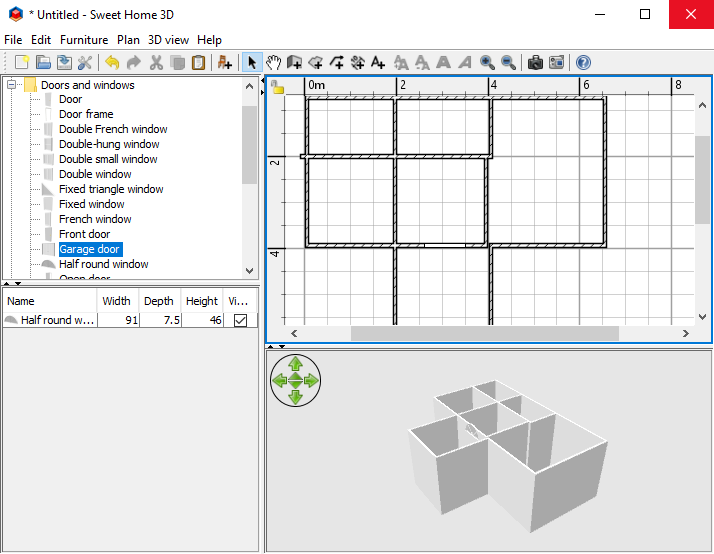Open the Preferences tools icon
The width and height of the screenshot is (714, 554).
click(x=85, y=62)
